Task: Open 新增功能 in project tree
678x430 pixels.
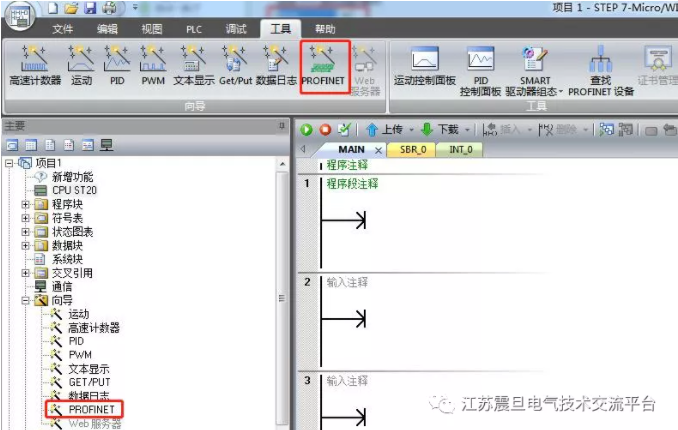Action: click(64, 176)
